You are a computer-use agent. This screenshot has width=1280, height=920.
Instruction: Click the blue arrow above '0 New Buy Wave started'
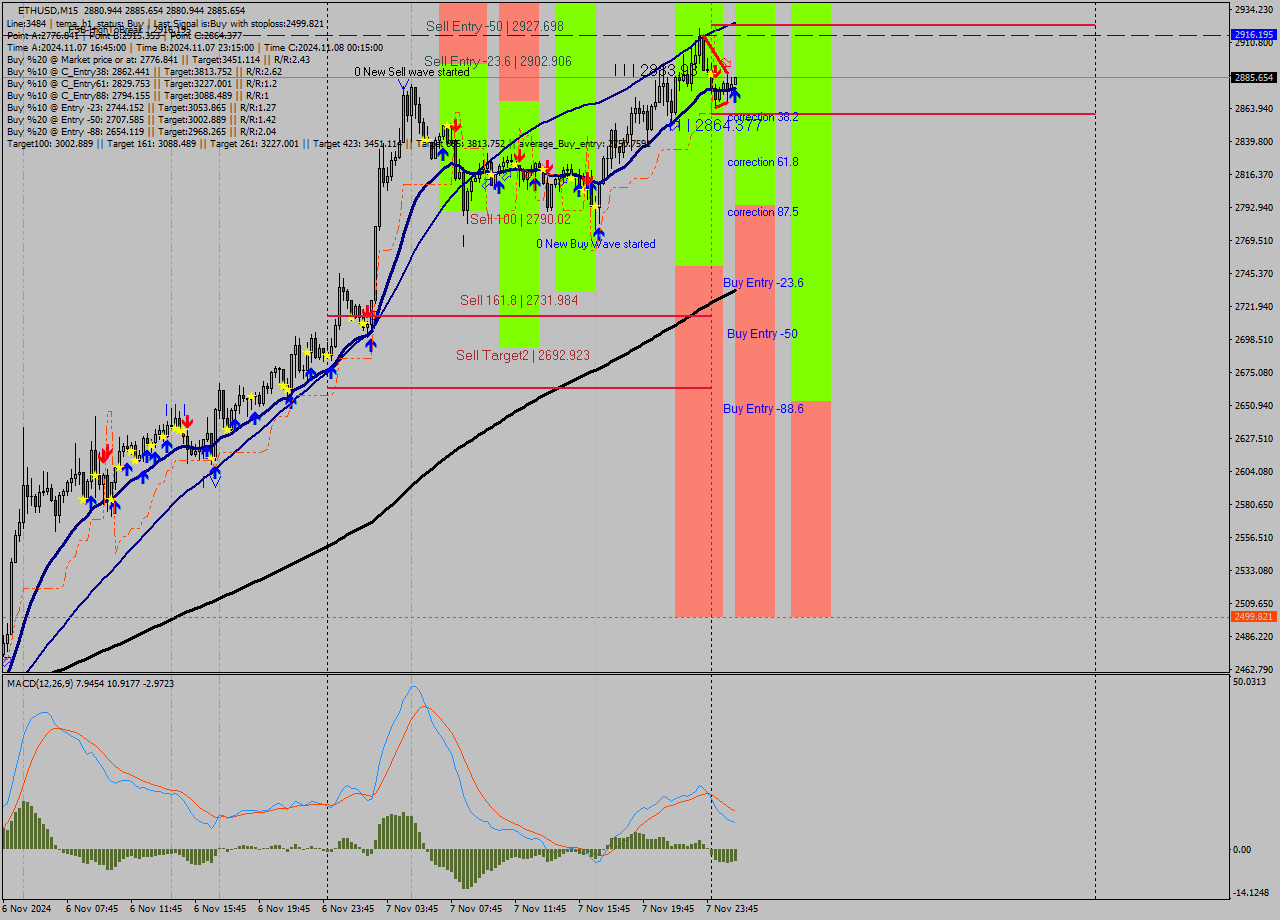click(x=598, y=233)
